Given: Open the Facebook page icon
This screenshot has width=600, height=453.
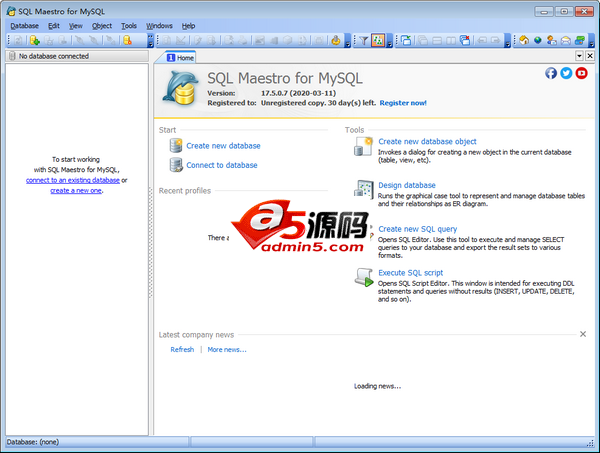Looking at the screenshot, I should 551,73.
